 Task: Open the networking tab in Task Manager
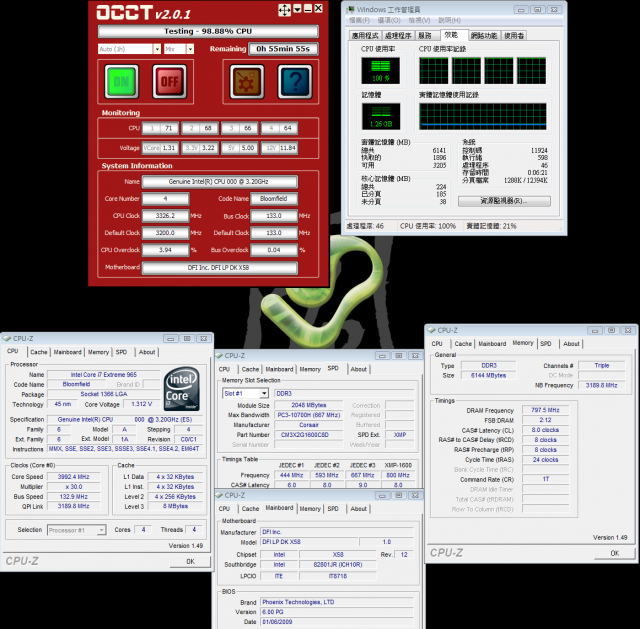[484, 36]
